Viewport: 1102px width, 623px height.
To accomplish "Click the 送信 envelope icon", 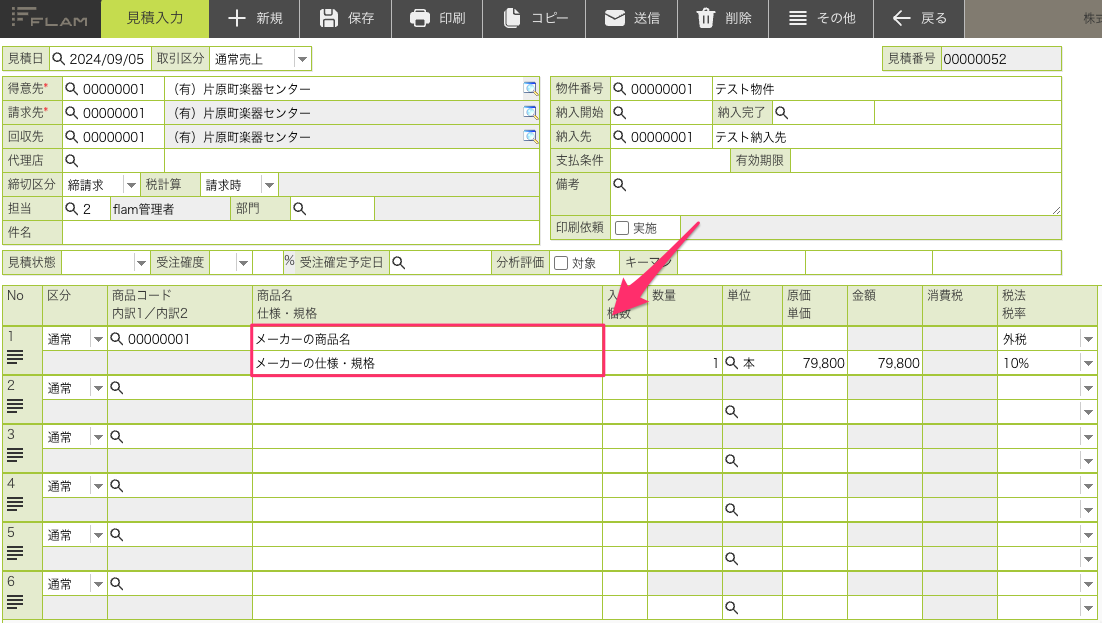I will (615, 18).
